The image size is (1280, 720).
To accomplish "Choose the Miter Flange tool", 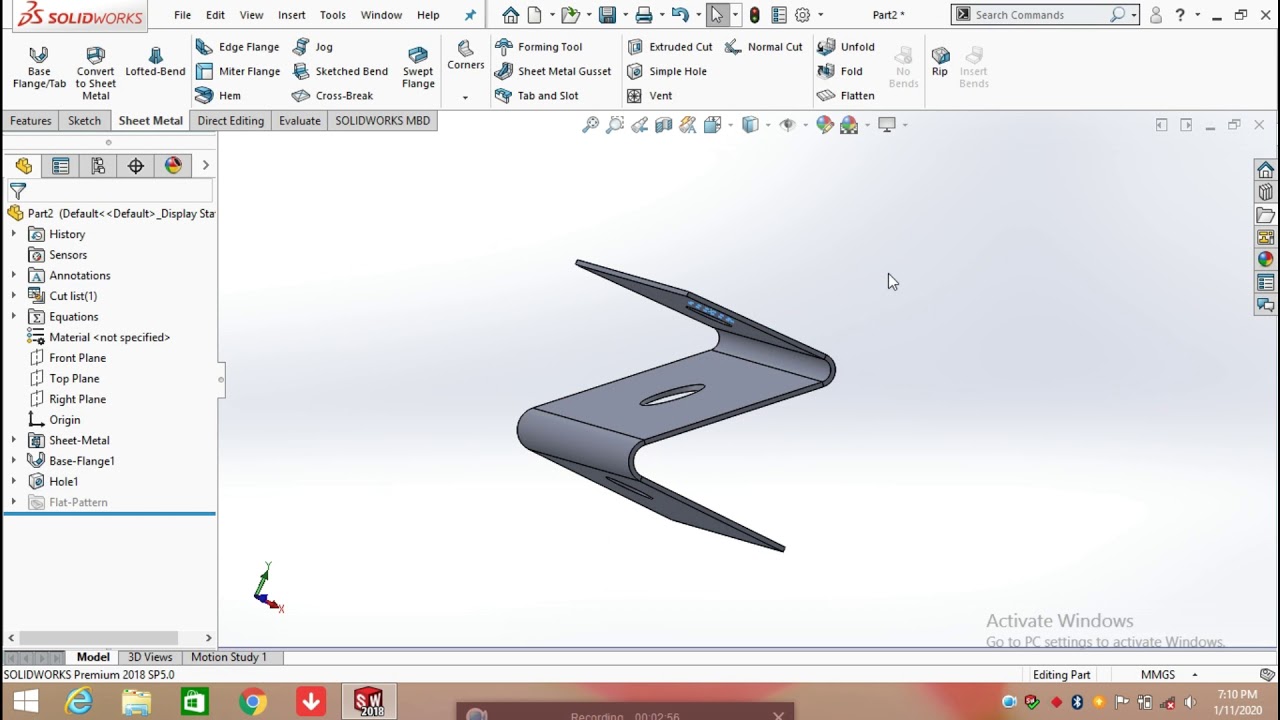I will click(x=238, y=71).
